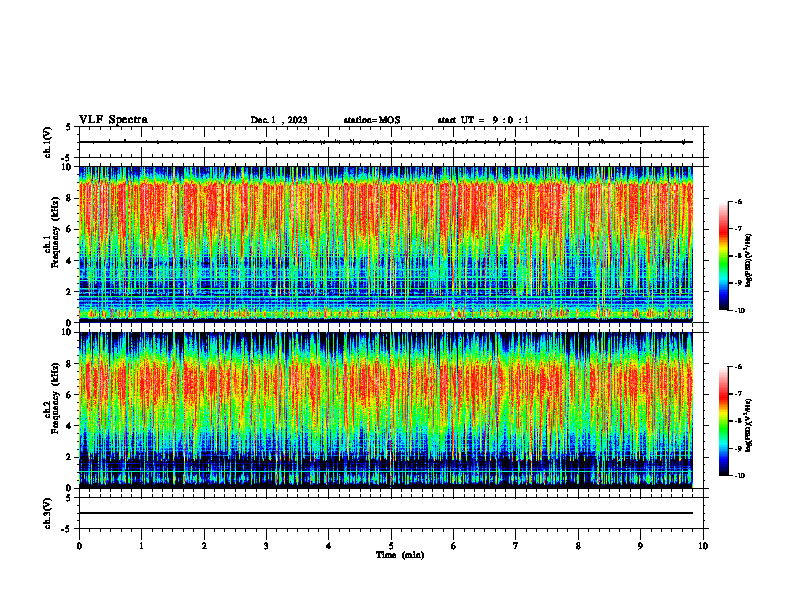Click inside the ch.1 spectrogram panel
Image resolution: width=792 pixels, height=612 pixels.
[x=385, y=244]
